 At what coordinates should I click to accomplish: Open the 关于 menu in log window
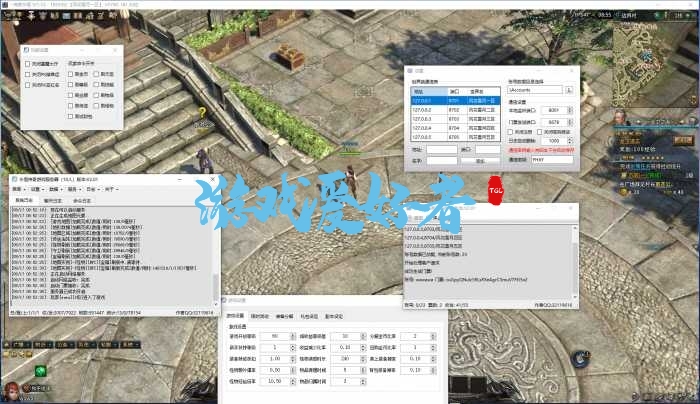[111, 189]
